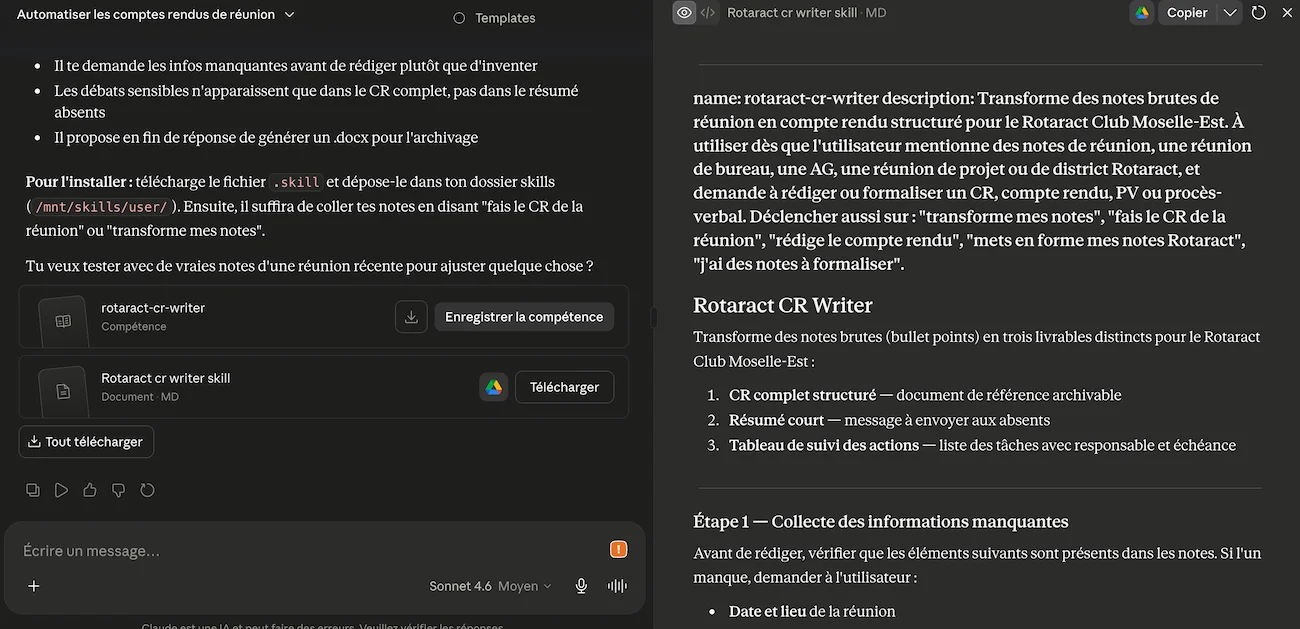
Task: Click the rotaract-cr-writer card name text
Action: coord(153,308)
